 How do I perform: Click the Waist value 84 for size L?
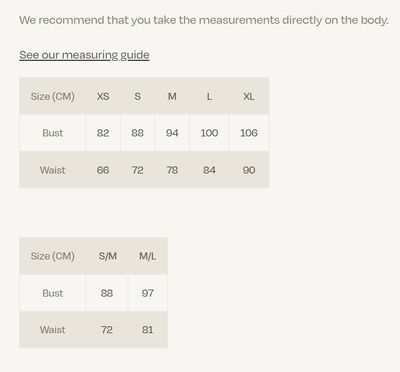click(x=209, y=170)
